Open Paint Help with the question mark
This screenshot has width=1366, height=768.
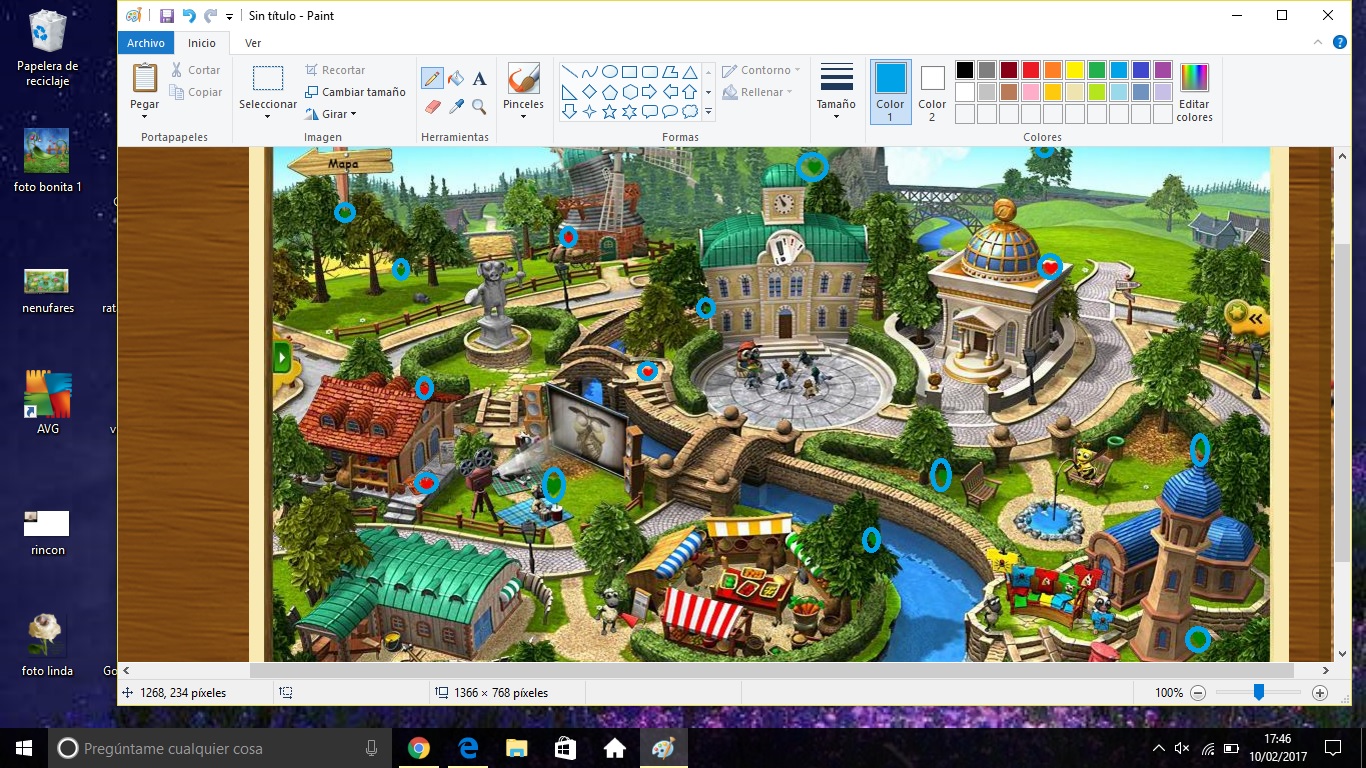[x=1340, y=43]
